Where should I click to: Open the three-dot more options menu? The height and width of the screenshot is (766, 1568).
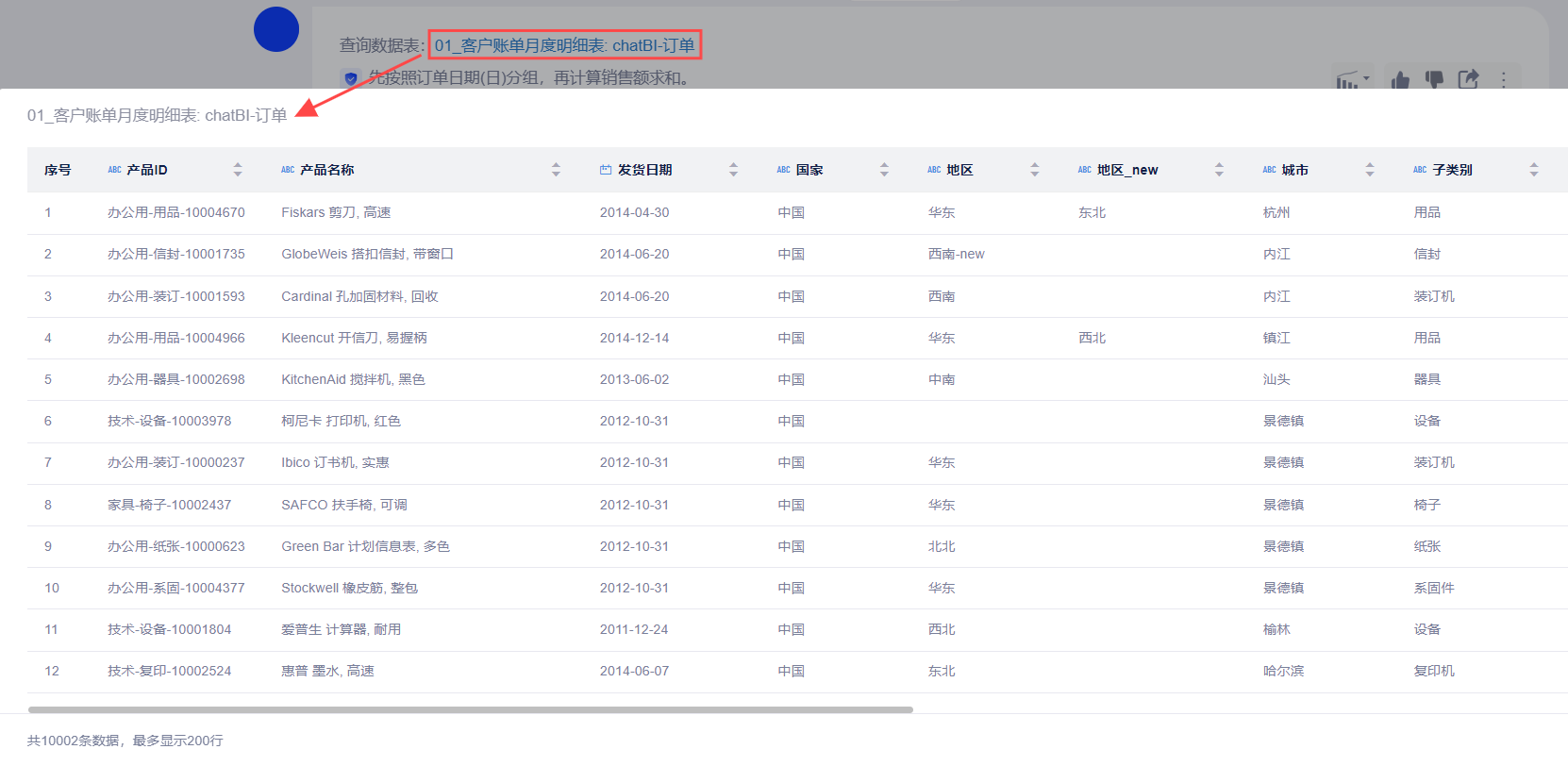[x=1504, y=80]
